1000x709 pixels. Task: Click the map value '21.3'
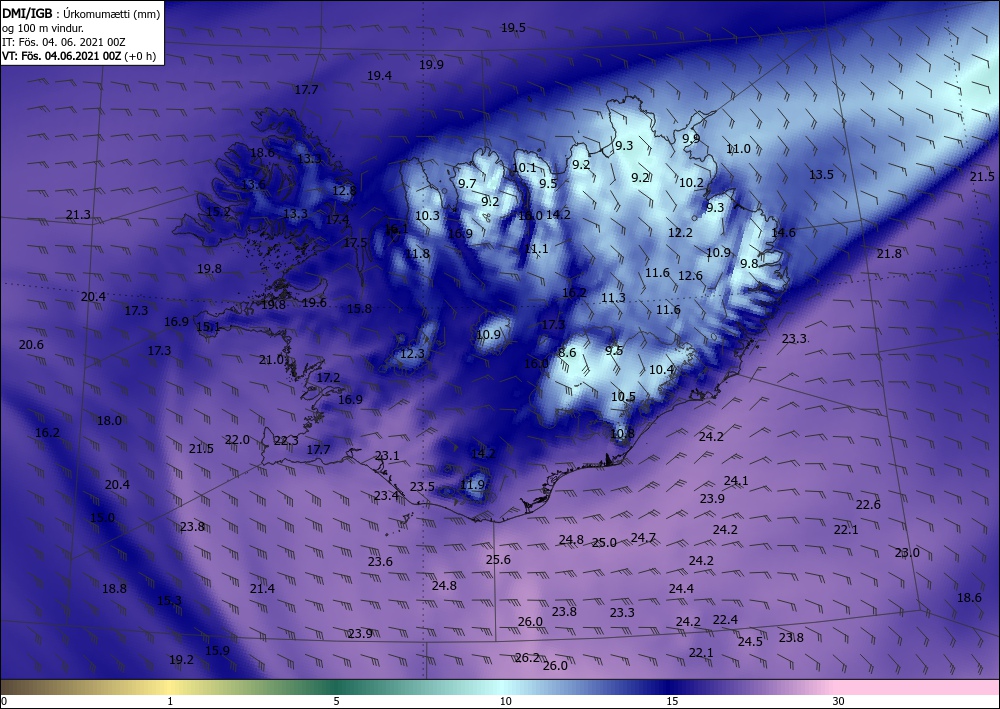click(x=78, y=215)
